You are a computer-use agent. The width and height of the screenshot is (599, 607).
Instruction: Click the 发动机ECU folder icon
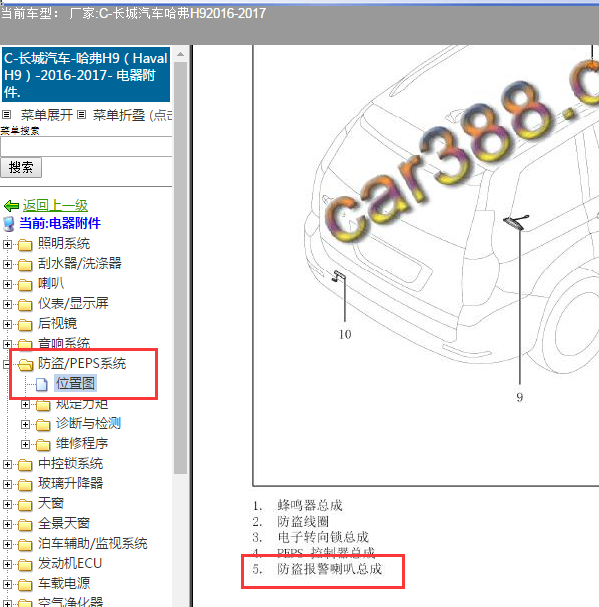tap(25, 565)
